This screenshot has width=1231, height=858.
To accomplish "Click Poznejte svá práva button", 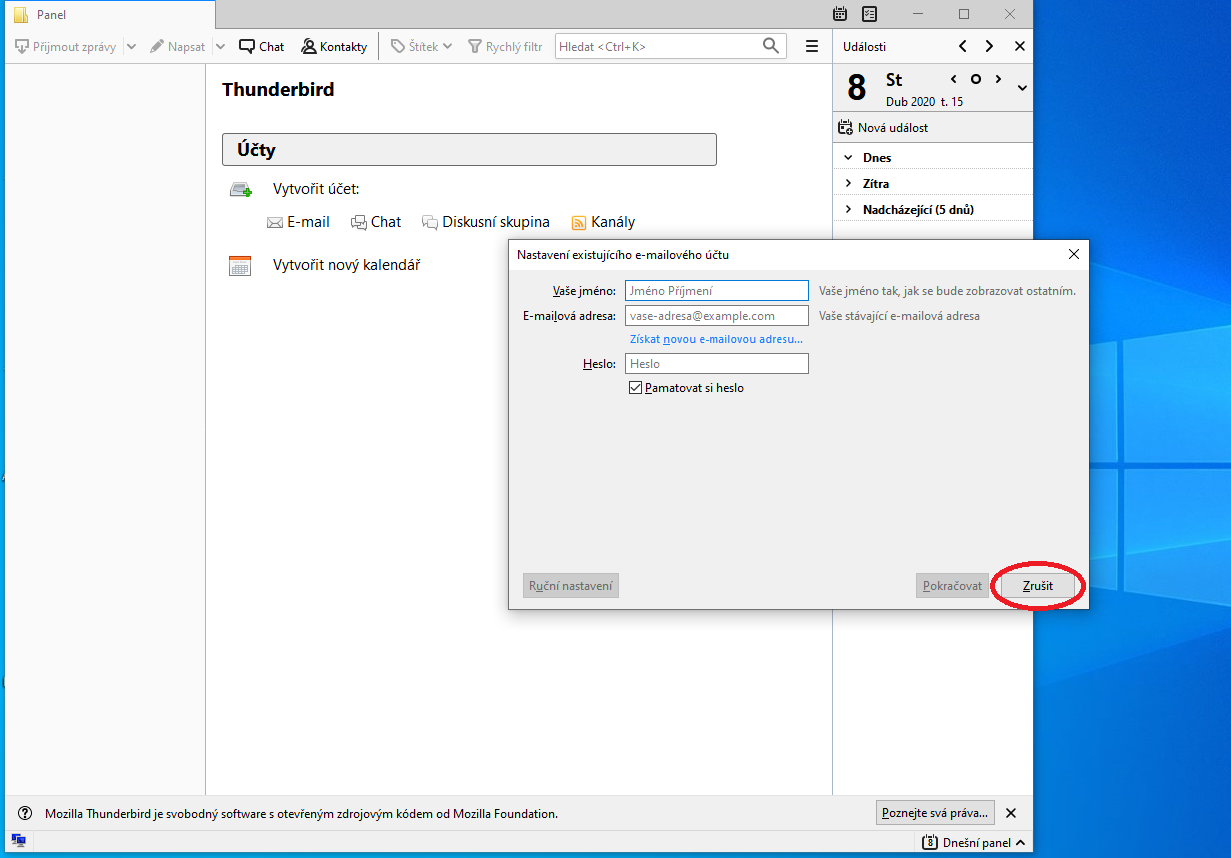I will point(936,813).
